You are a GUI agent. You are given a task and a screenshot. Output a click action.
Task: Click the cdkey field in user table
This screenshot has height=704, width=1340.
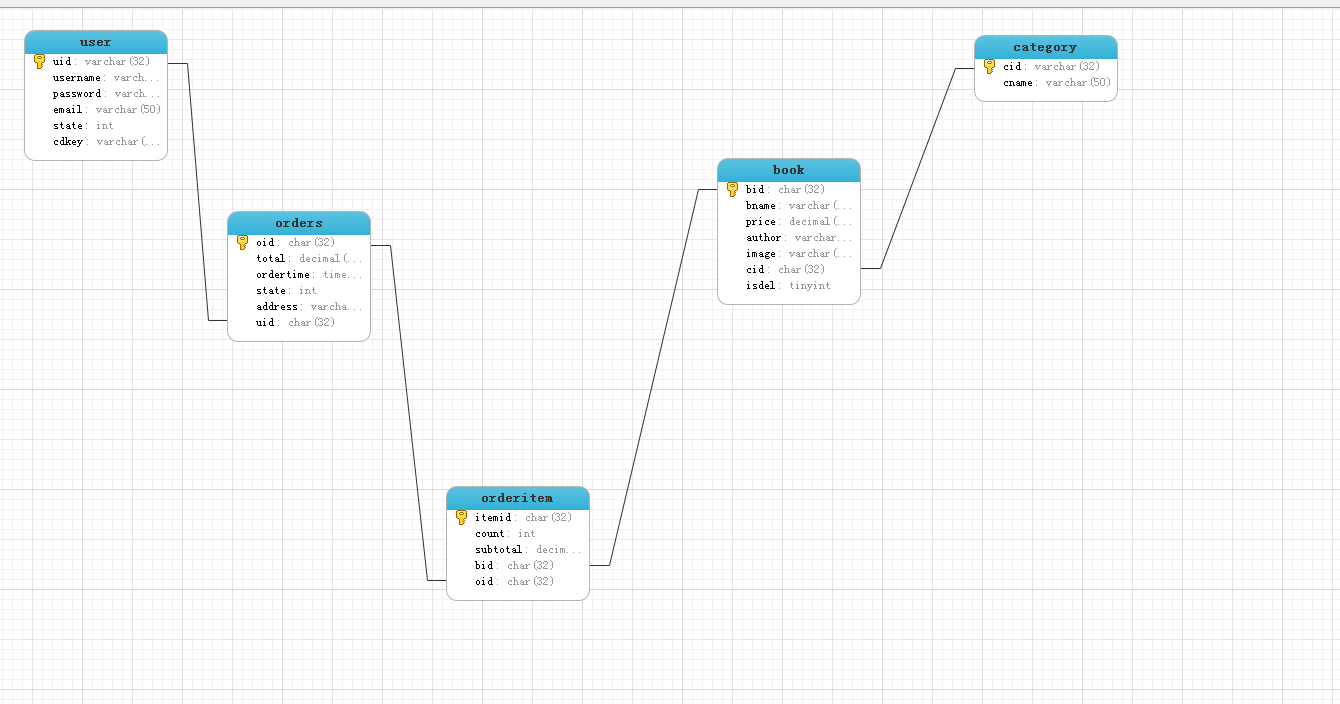(x=106, y=141)
